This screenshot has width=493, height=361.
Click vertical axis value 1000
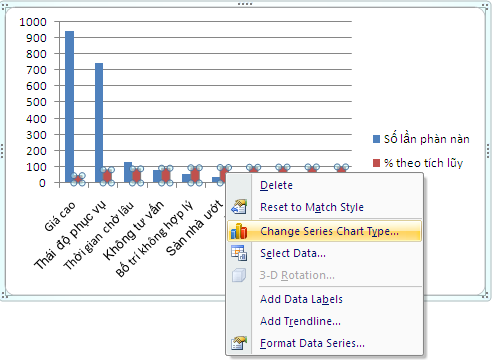pyautogui.click(x=33, y=22)
